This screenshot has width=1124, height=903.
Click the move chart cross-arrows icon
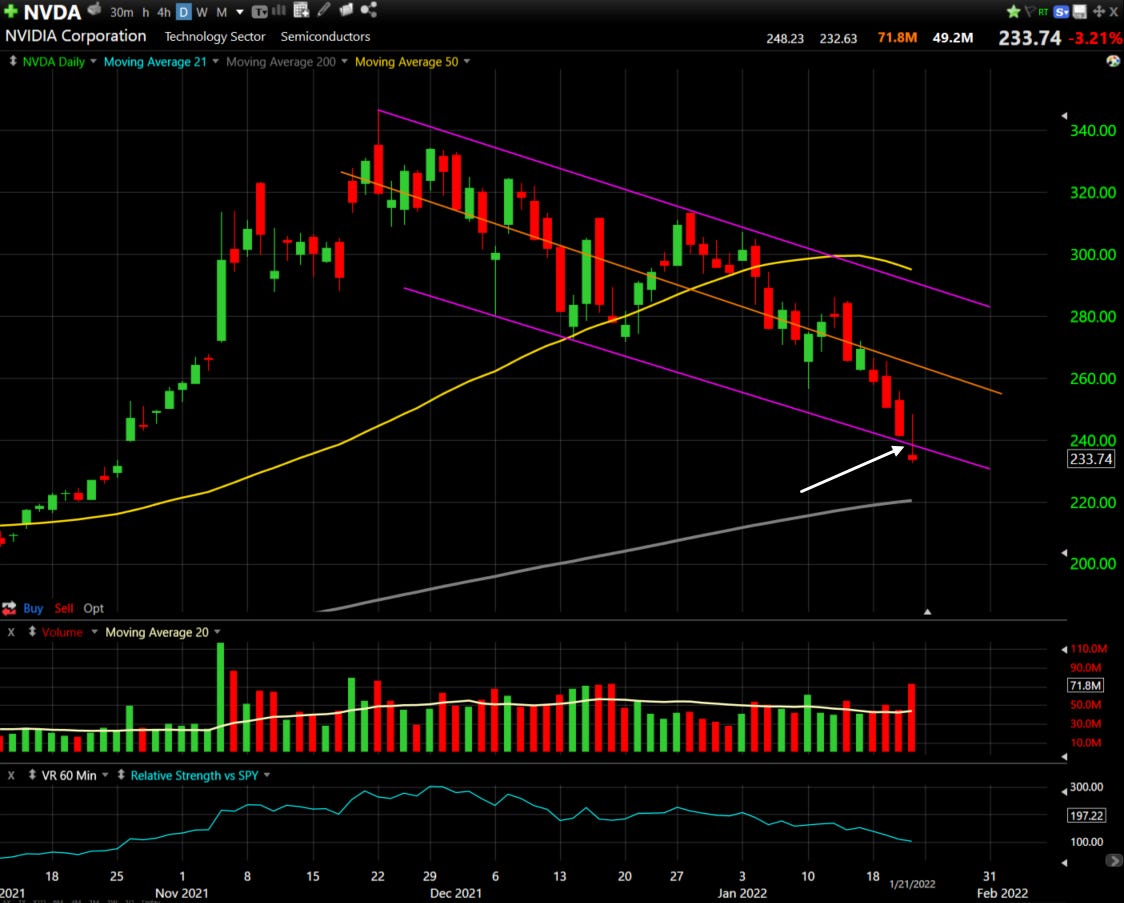[1098, 11]
